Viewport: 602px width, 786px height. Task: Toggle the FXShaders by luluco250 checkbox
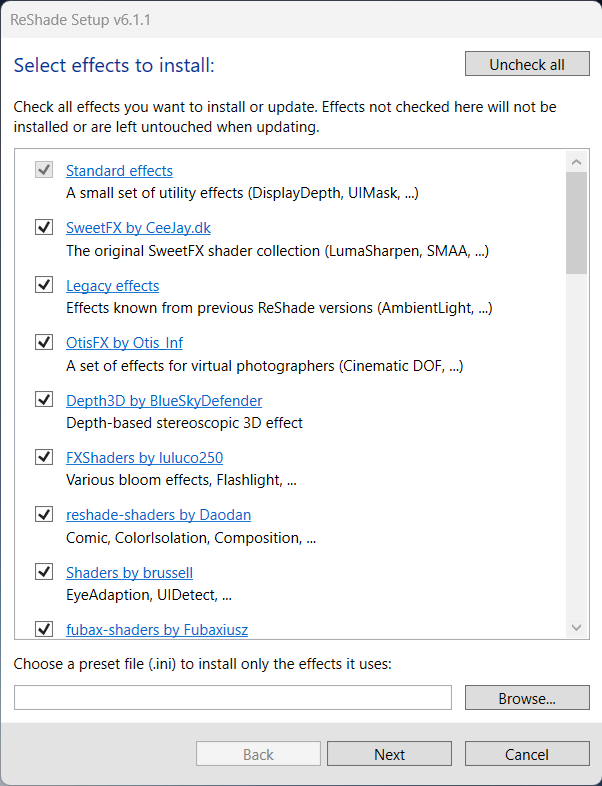pyautogui.click(x=44, y=457)
